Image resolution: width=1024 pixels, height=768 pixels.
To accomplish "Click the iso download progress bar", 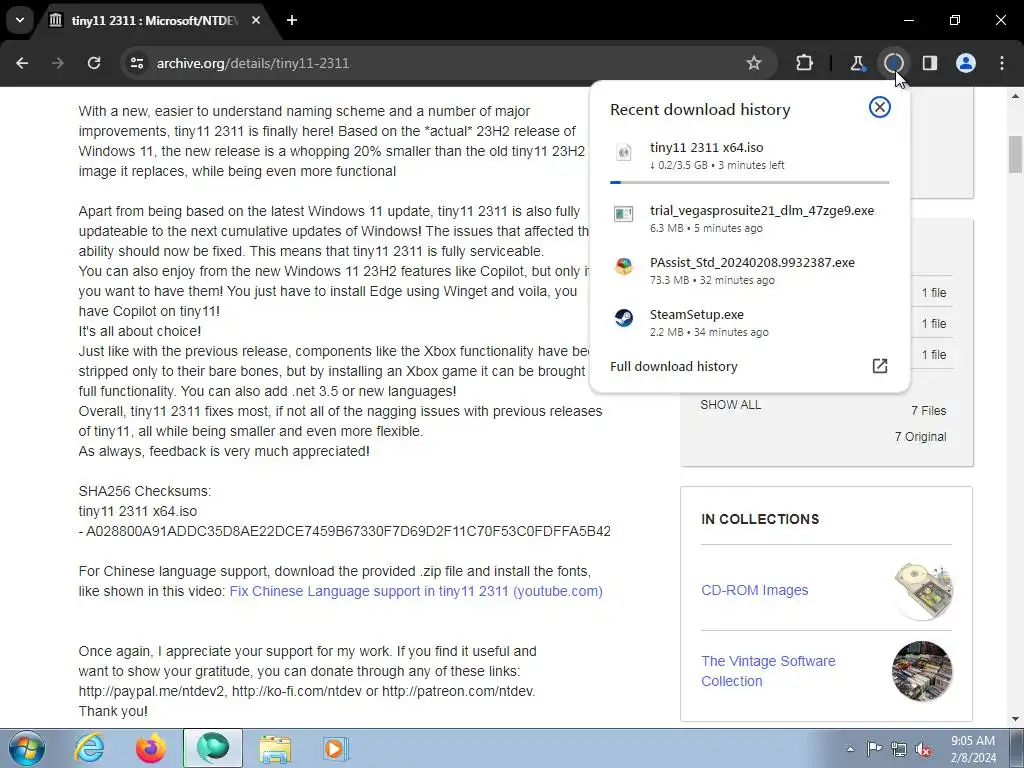I will (x=749, y=182).
